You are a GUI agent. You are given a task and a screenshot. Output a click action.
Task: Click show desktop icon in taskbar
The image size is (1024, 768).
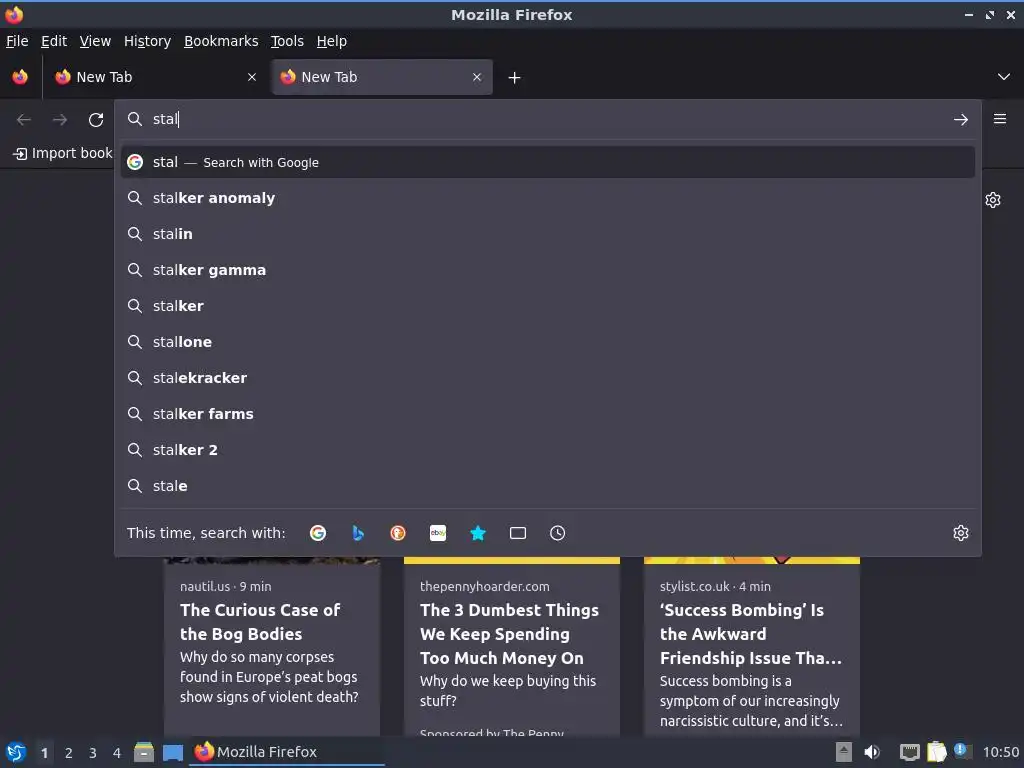pos(172,753)
